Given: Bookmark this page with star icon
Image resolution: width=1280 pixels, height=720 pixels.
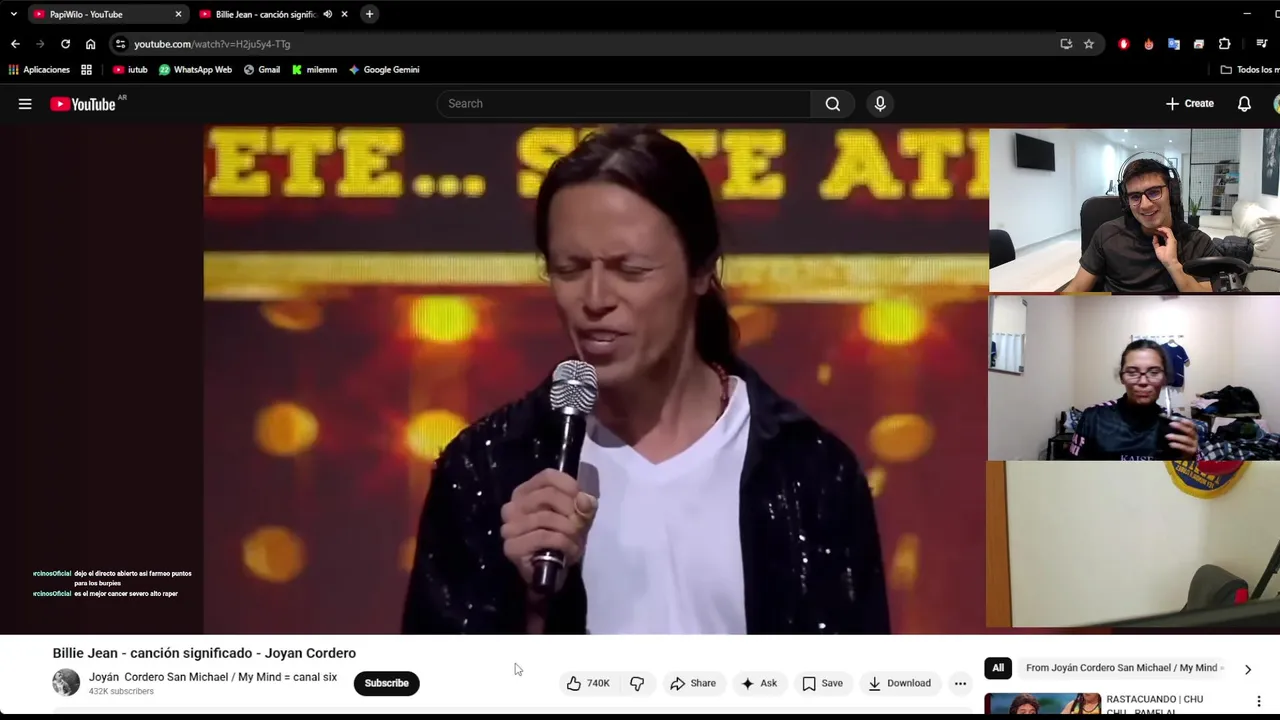Looking at the screenshot, I should click(1089, 44).
